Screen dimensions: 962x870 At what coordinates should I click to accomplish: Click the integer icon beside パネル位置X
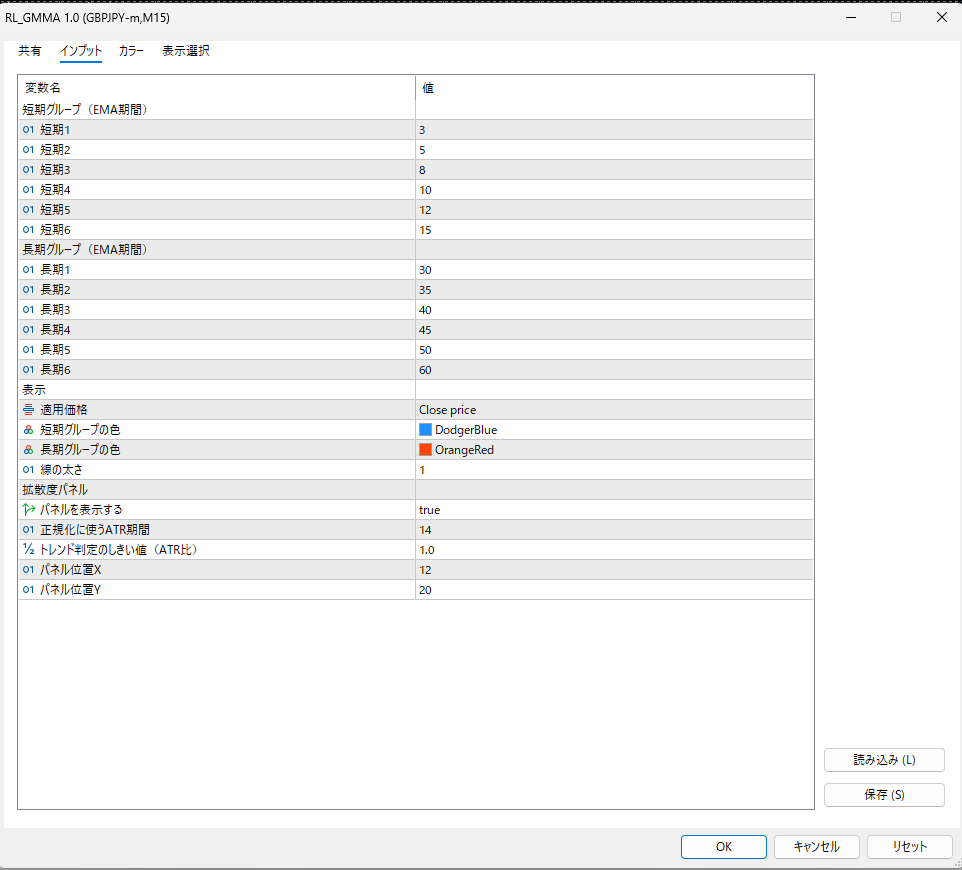tap(28, 569)
